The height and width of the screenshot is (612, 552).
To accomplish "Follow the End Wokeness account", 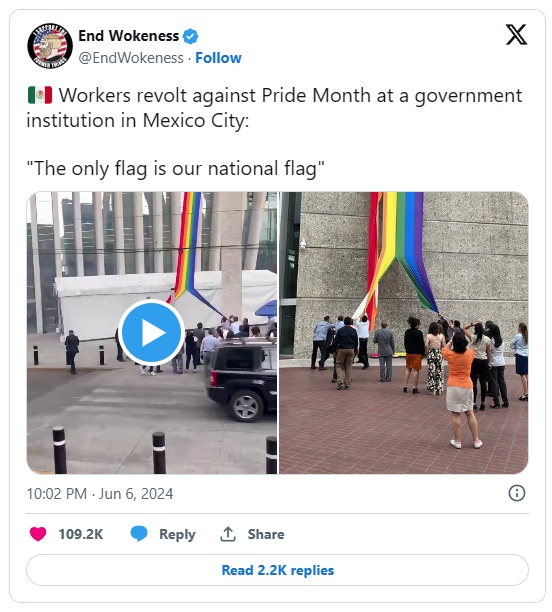I will click(218, 58).
